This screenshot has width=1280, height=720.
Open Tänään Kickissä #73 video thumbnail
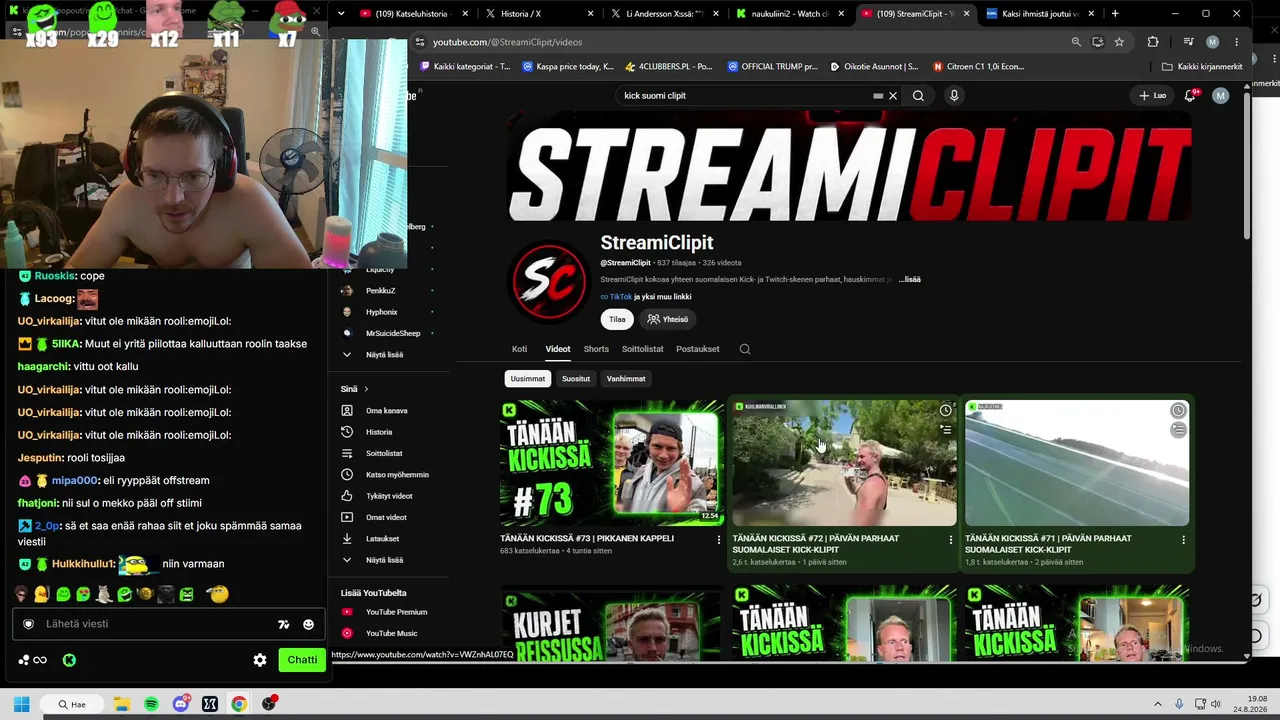[612, 463]
